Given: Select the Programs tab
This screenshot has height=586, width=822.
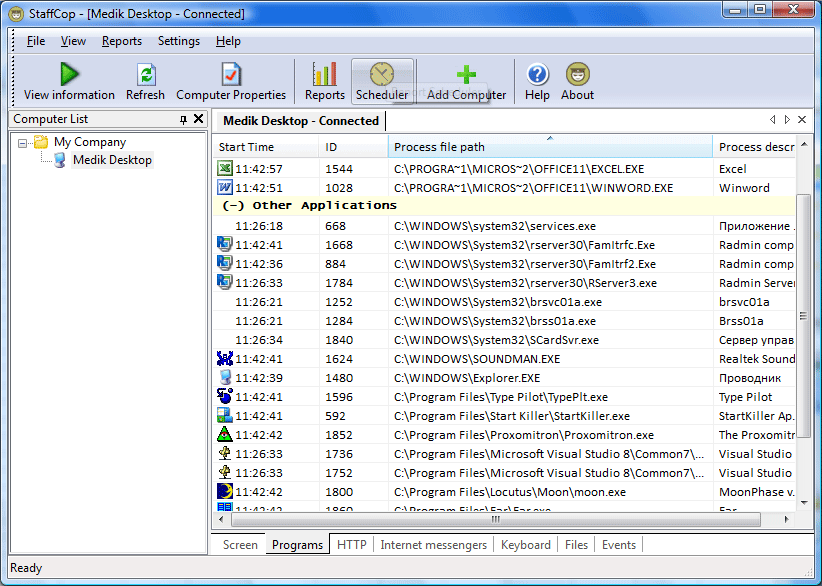Looking at the screenshot, I should click(297, 545).
